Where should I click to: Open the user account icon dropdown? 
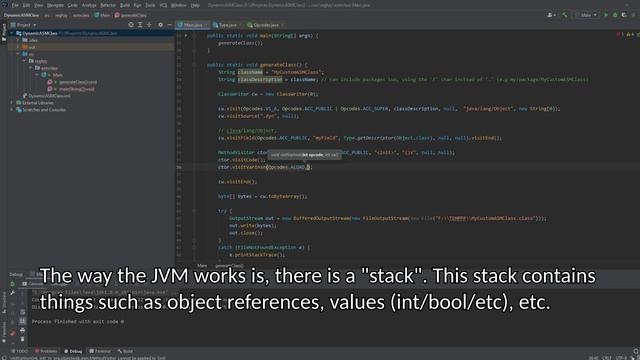551,15
